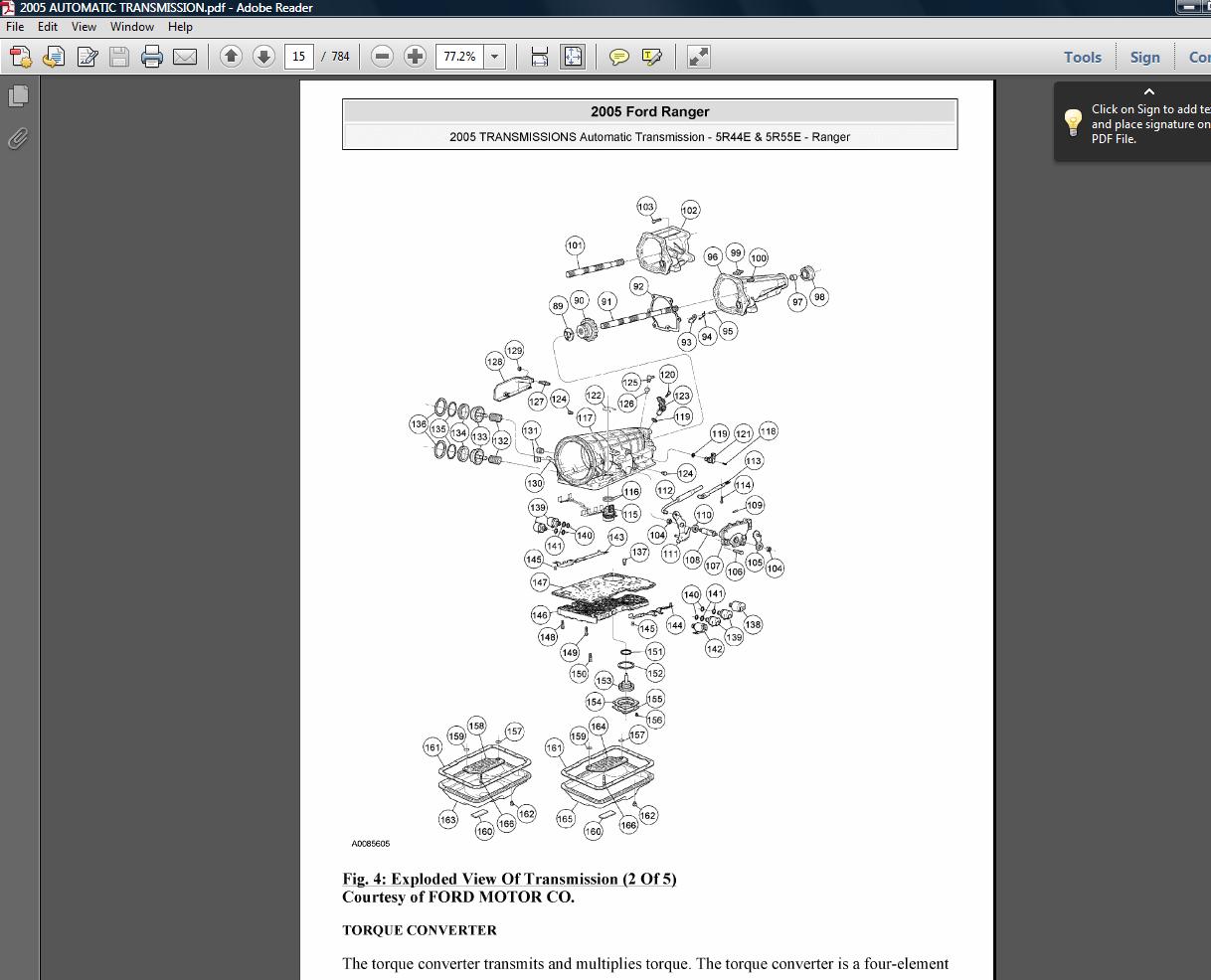1211x980 pixels.
Task: Open the Help menu
Action: pos(180,27)
